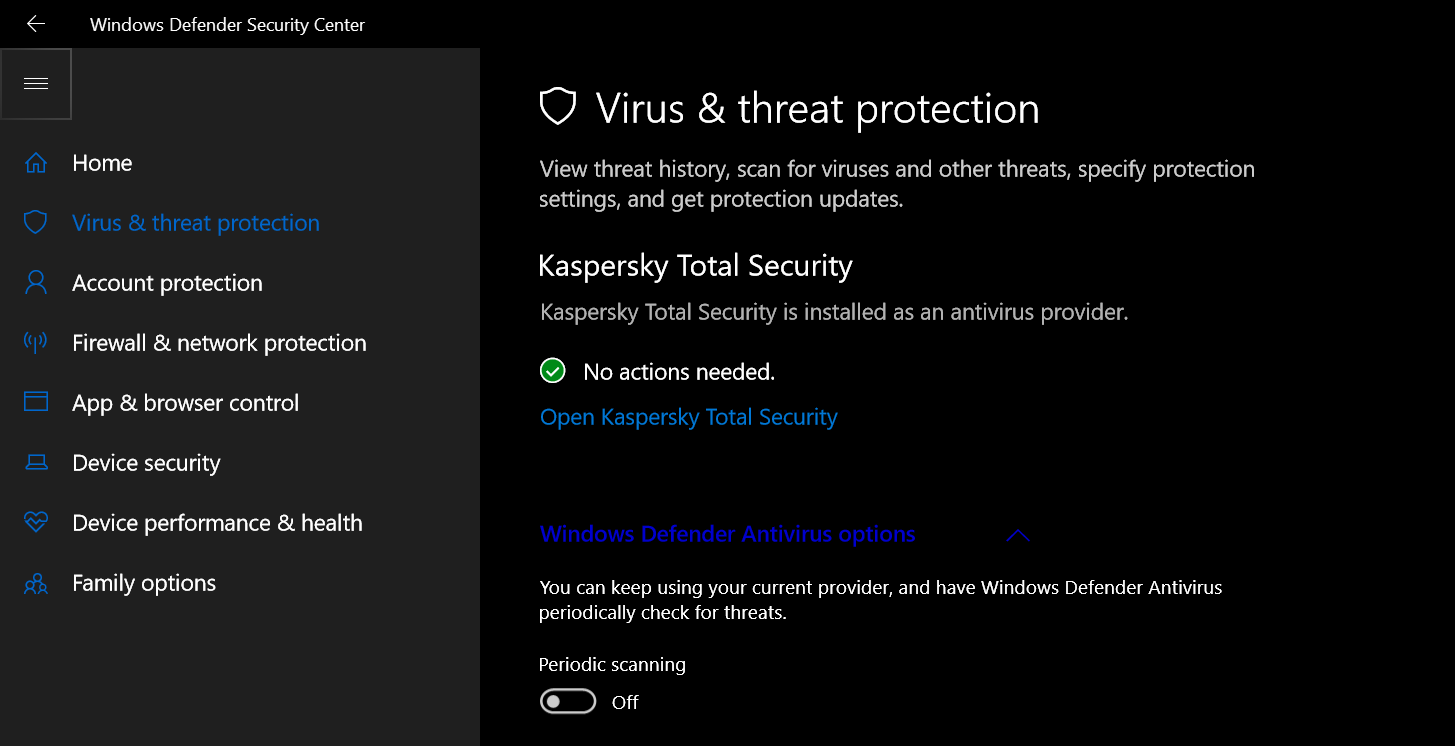The width and height of the screenshot is (1455, 746).
Task: Select Firewall & network protection
Action: 219,343
